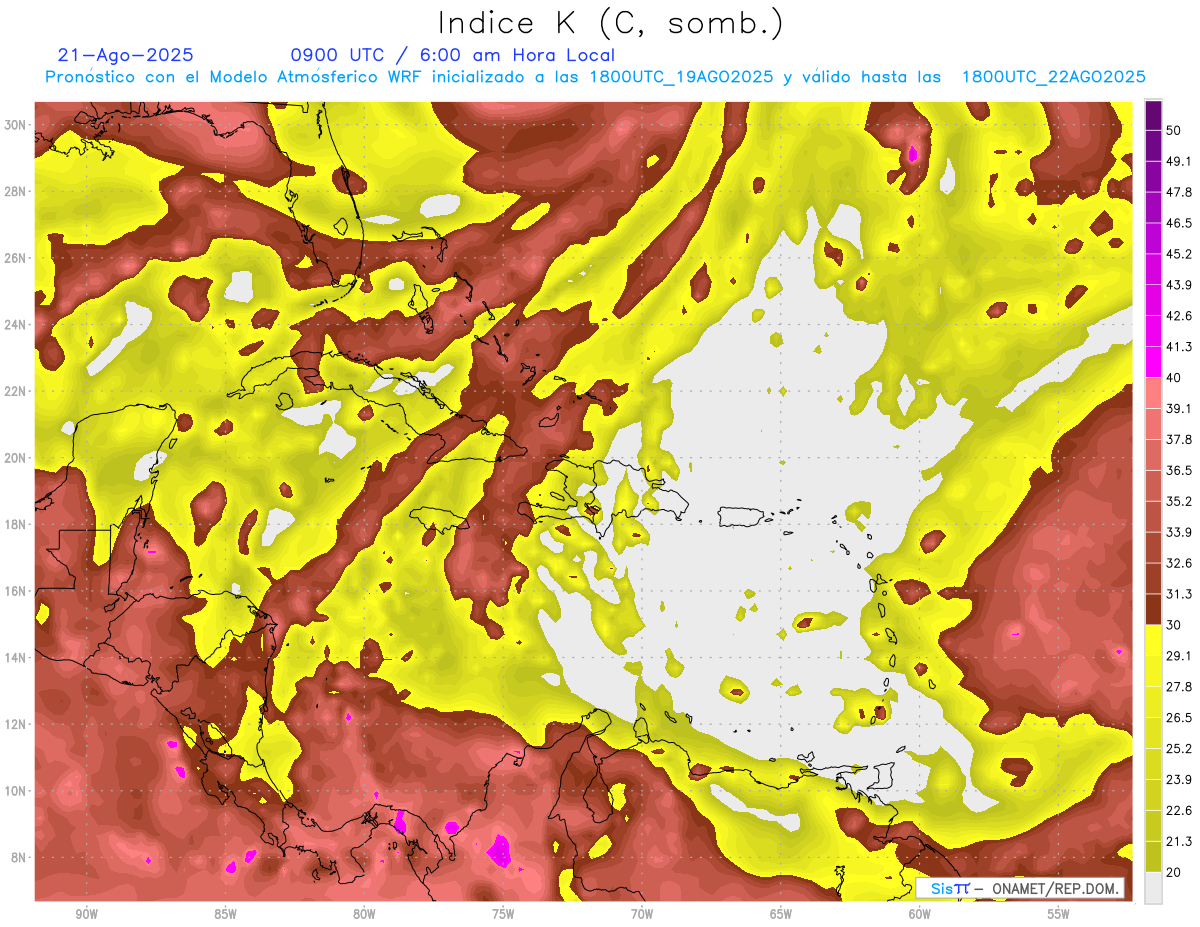
Task: Click the color bar value '46.5'
Action: coord(1178,223)
